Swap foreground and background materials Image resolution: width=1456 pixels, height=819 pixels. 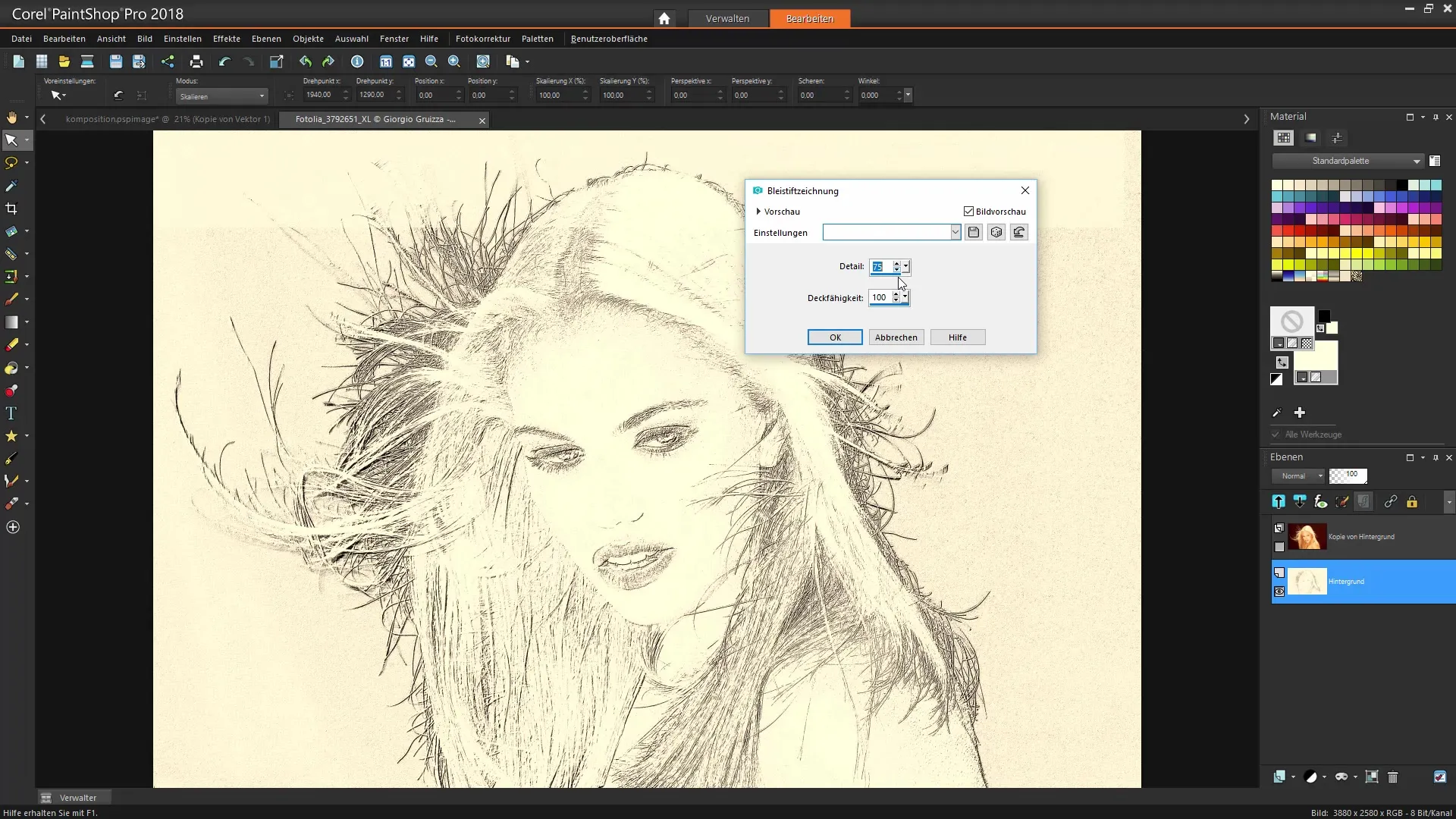point(1282,362)
